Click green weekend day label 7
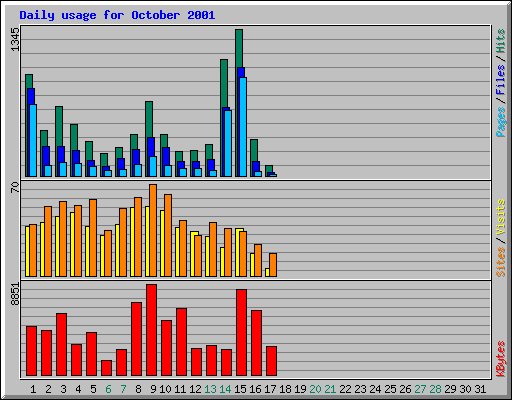 pos(123,389)
